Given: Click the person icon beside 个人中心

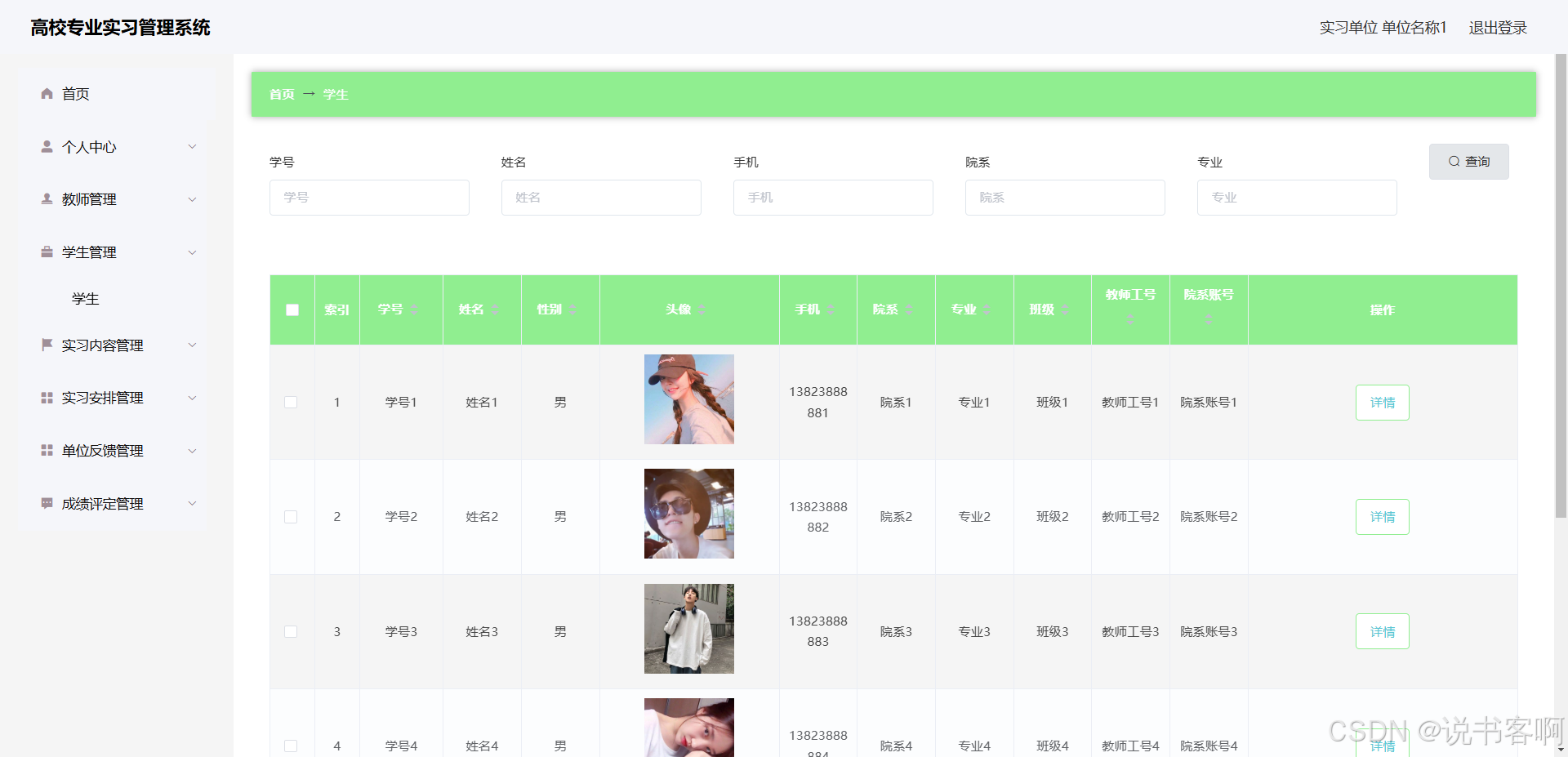Looking at the screenshot, I should 47,146.
